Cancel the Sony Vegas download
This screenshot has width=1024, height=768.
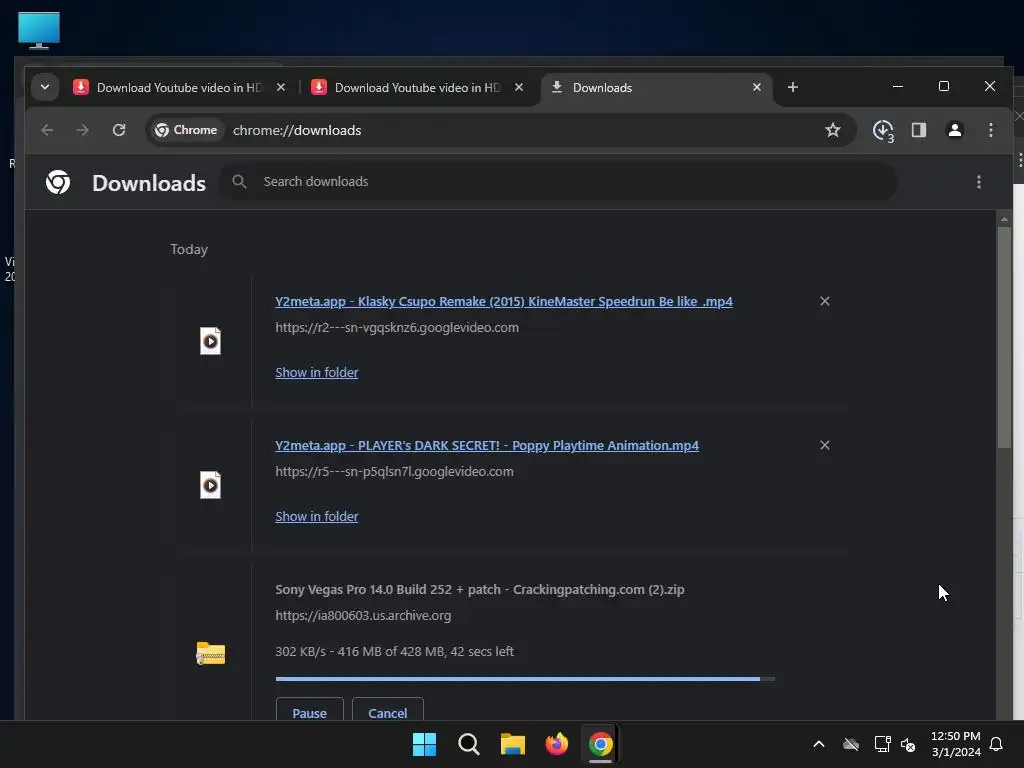pyautogui.click(x=388, y=711)
